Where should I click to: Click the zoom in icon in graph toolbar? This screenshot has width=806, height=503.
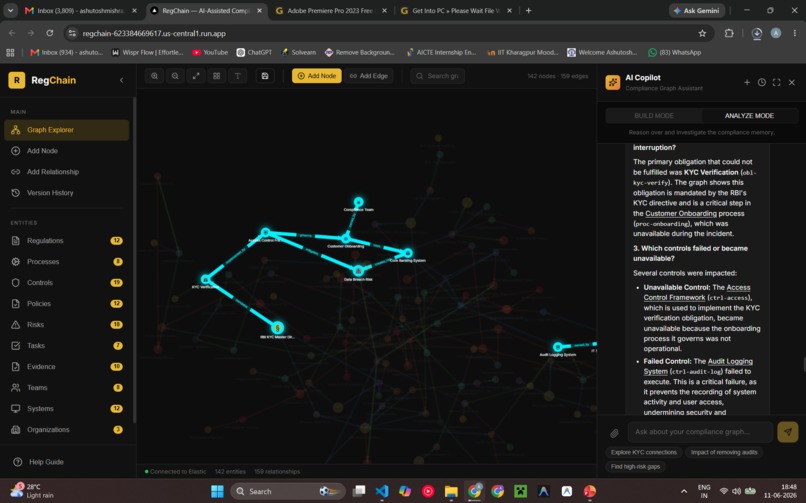pos(155,76)
